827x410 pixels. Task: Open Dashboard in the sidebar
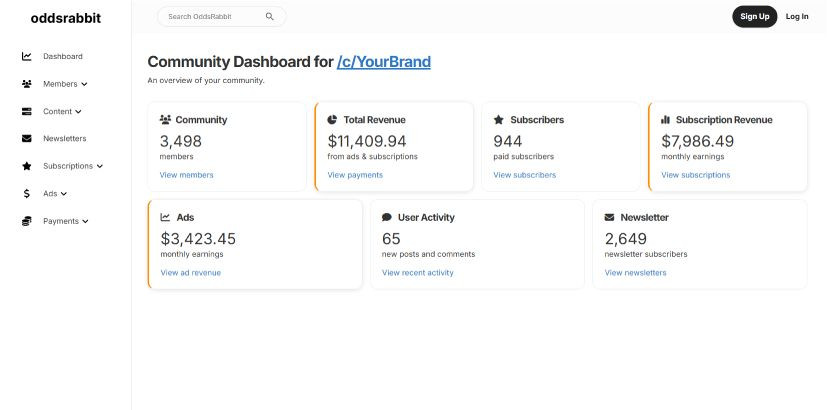(x=63, y=56)
